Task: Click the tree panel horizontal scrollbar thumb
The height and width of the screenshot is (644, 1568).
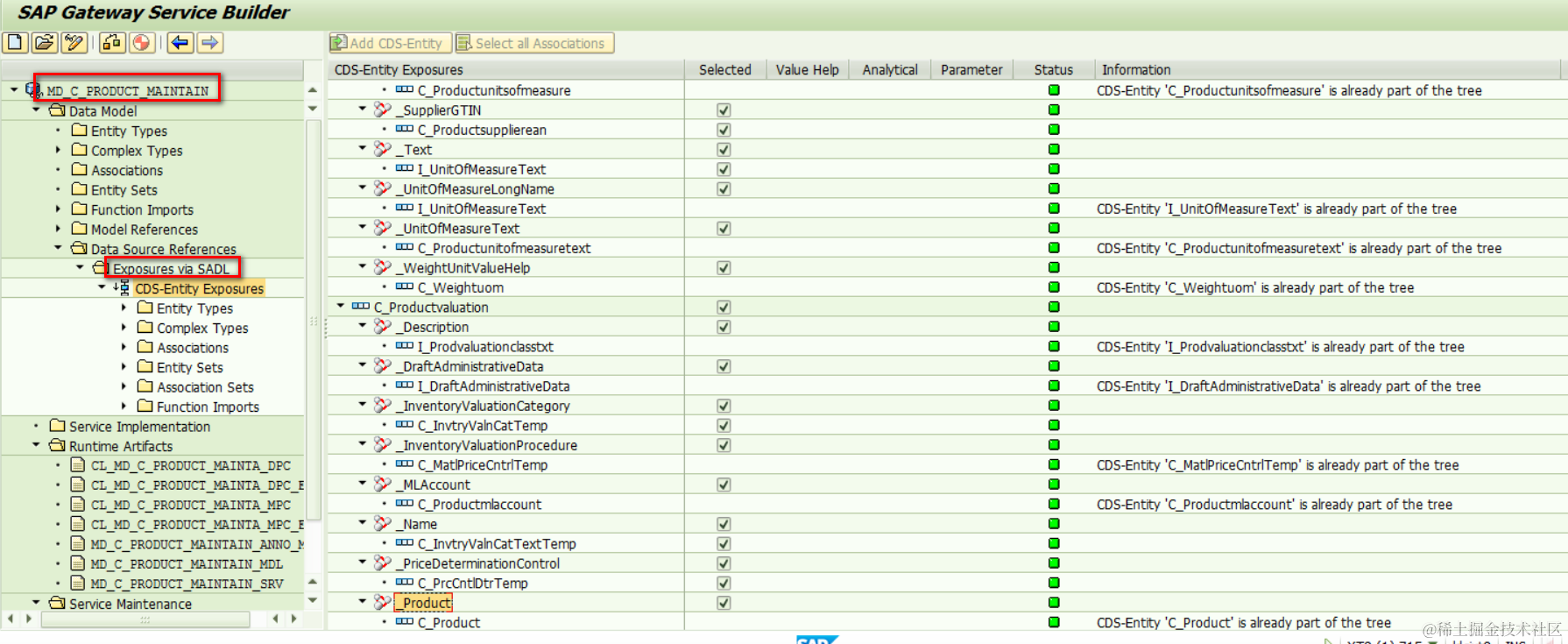Action: [145, 619]
